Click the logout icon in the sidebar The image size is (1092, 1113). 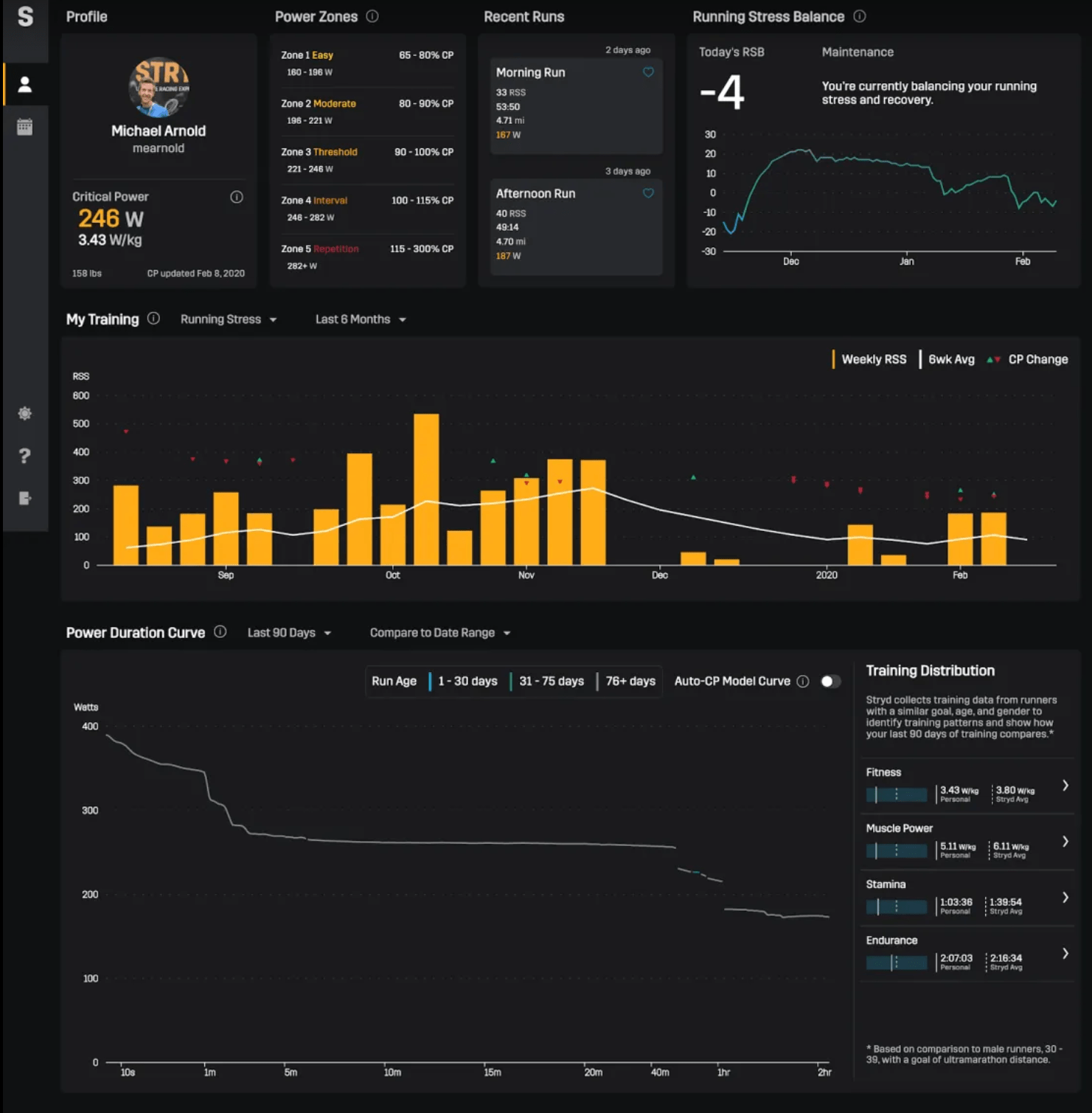[x=25, y=498]
